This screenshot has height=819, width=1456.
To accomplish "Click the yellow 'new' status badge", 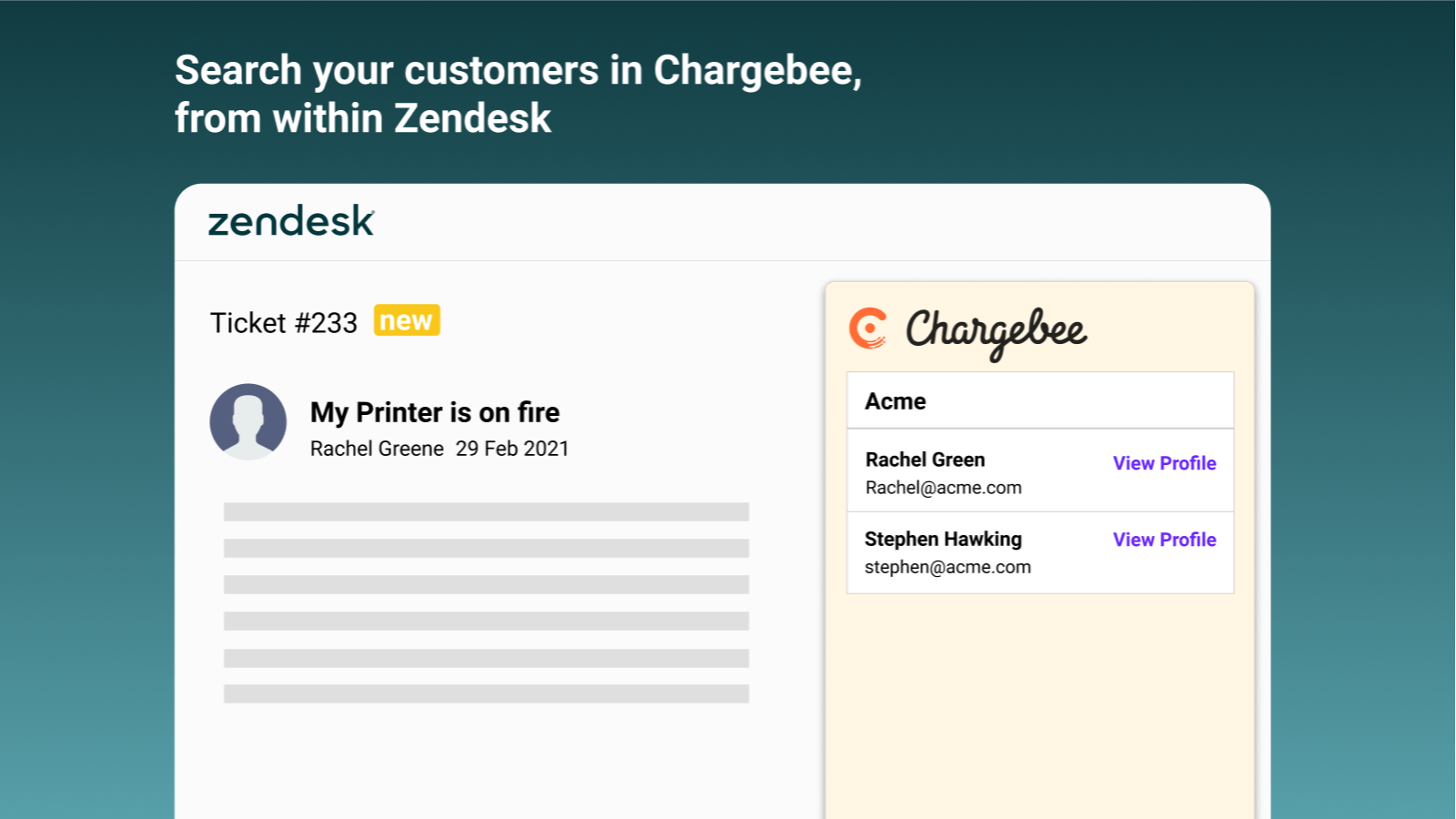I will coord(407,320).
